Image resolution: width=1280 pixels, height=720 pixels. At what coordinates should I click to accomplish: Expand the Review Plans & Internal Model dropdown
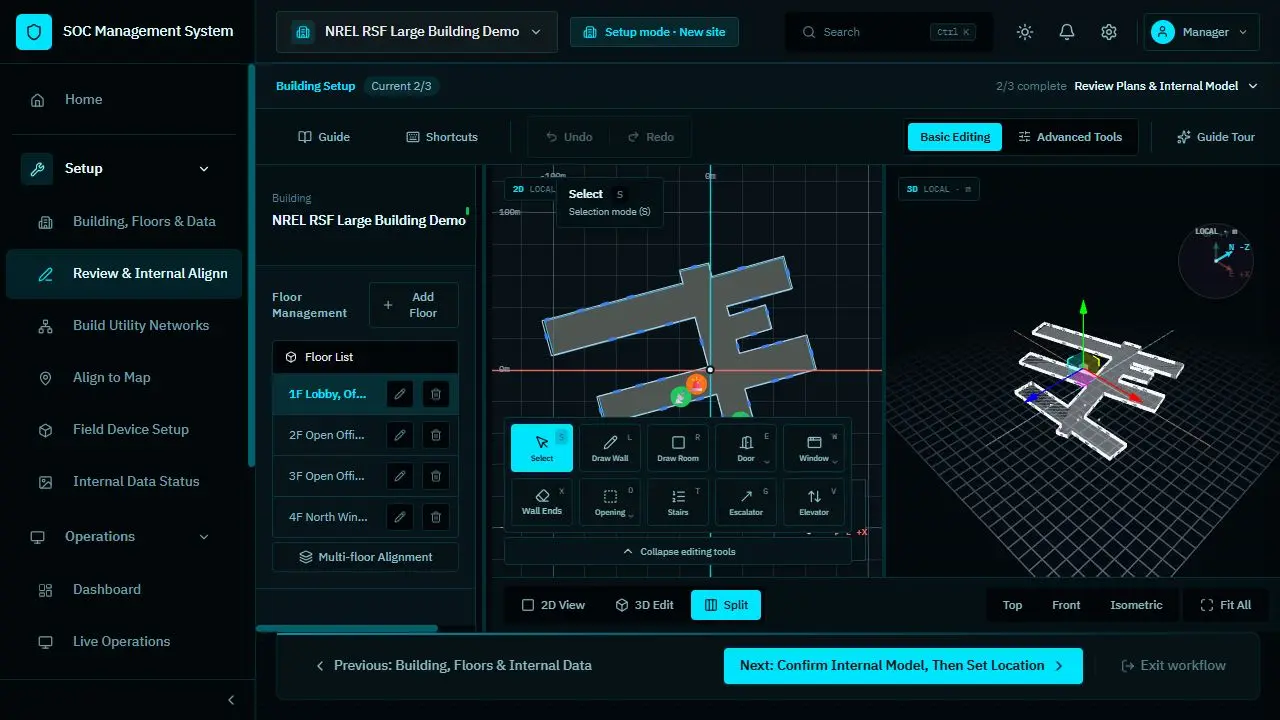pyautogui.click(x=1166, y=86)
